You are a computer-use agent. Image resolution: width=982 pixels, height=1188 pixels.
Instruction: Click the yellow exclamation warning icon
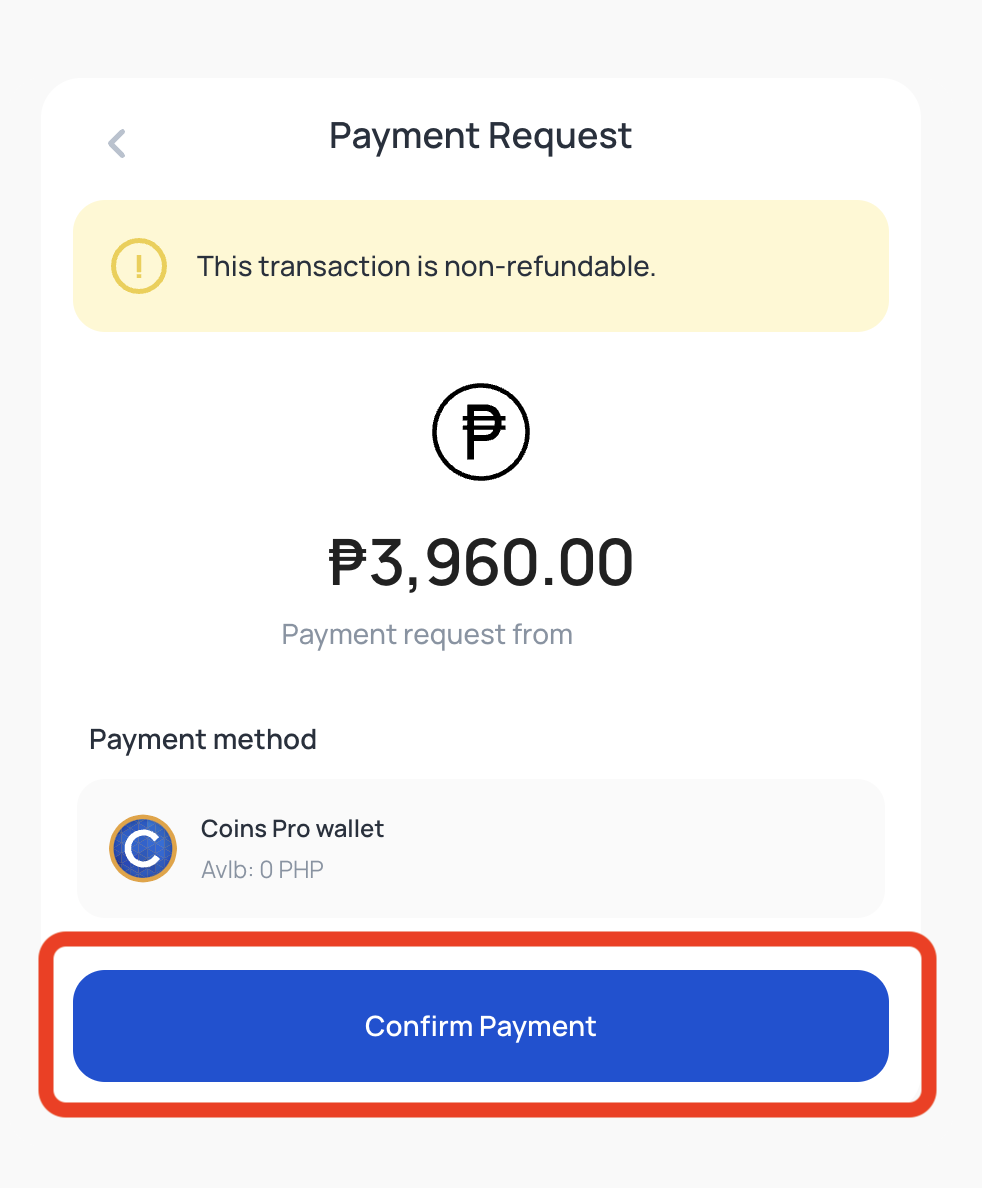click(138, 266)
